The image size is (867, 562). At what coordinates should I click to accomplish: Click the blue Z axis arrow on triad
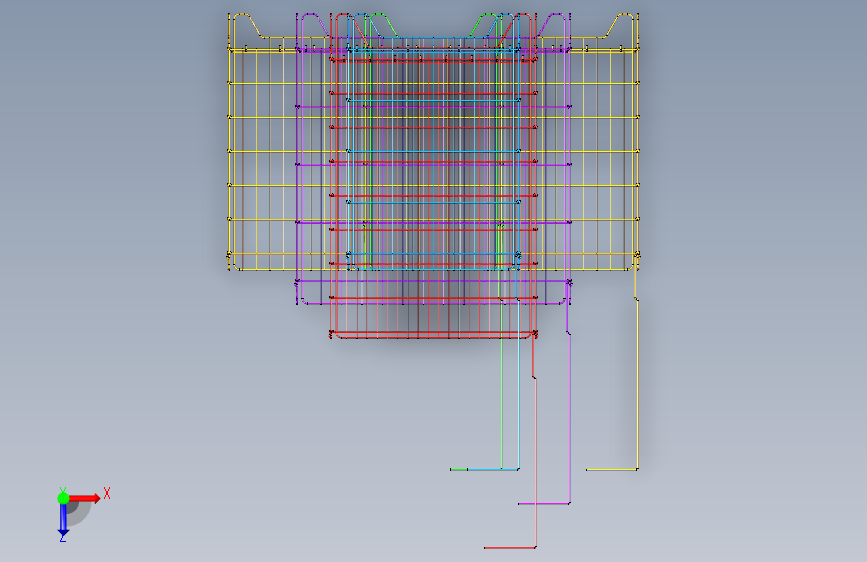point(63,521)
